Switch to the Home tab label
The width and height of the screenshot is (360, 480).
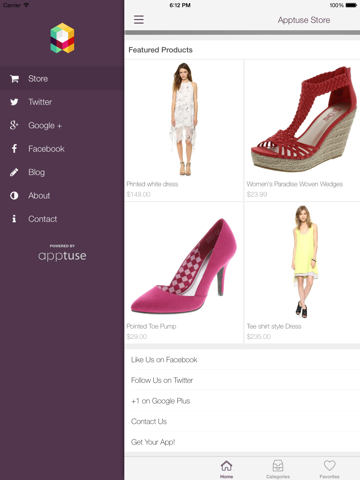click(226, 476)
